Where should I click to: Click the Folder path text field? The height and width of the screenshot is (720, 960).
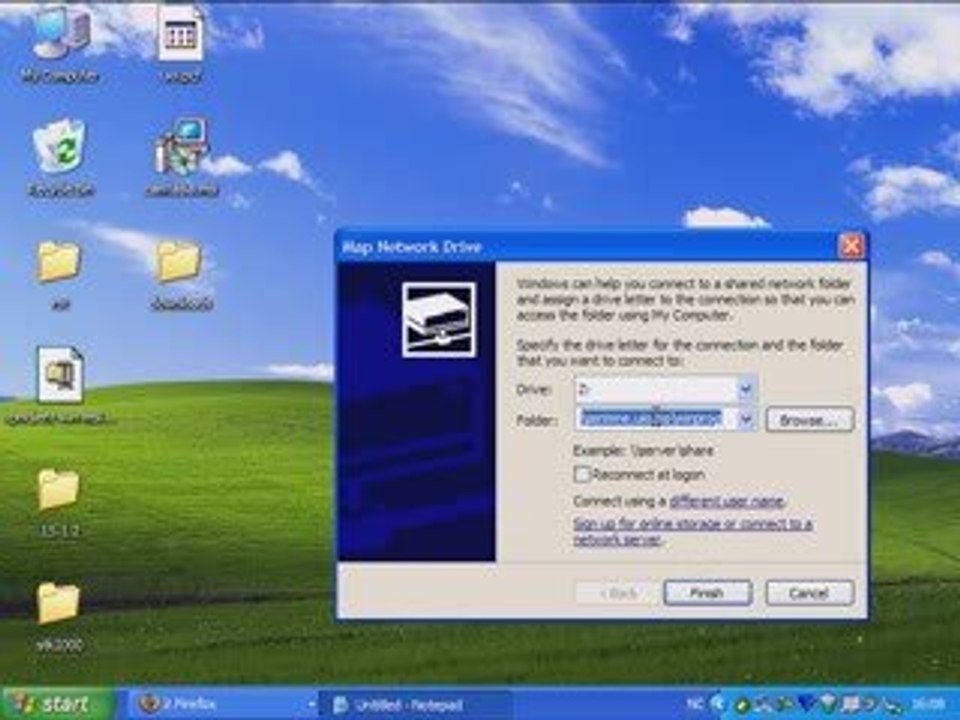tap(656, 419)
